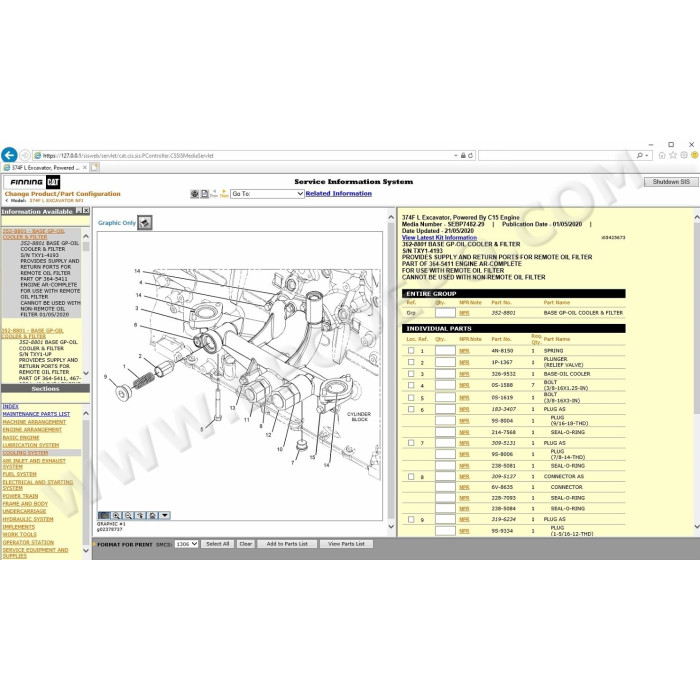Click the Related Information link
This screenshot has height=700, width=700.
(x=338, y=193)
